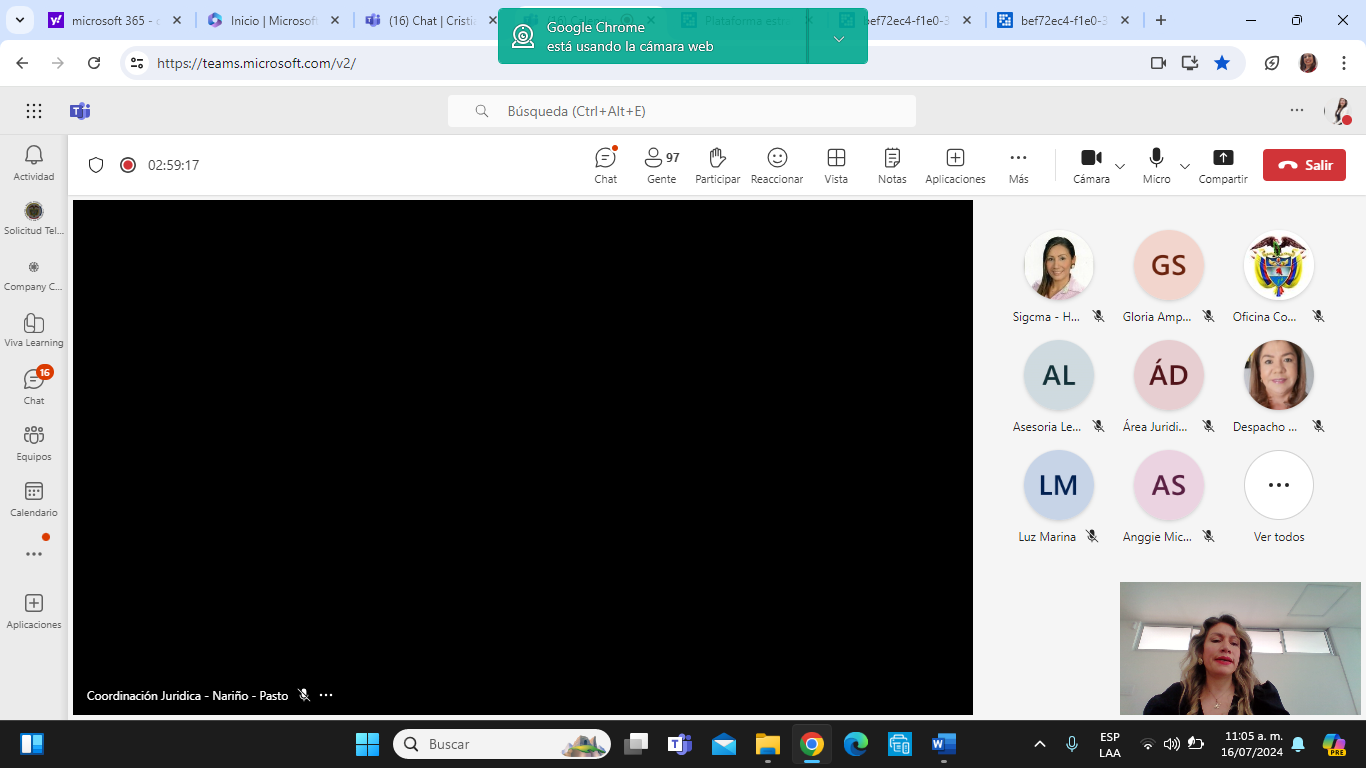The width and height of the screenshot is (1366, 768).
Task: Open Equipos in Teams sidebar
Action: tap(34, 443)
